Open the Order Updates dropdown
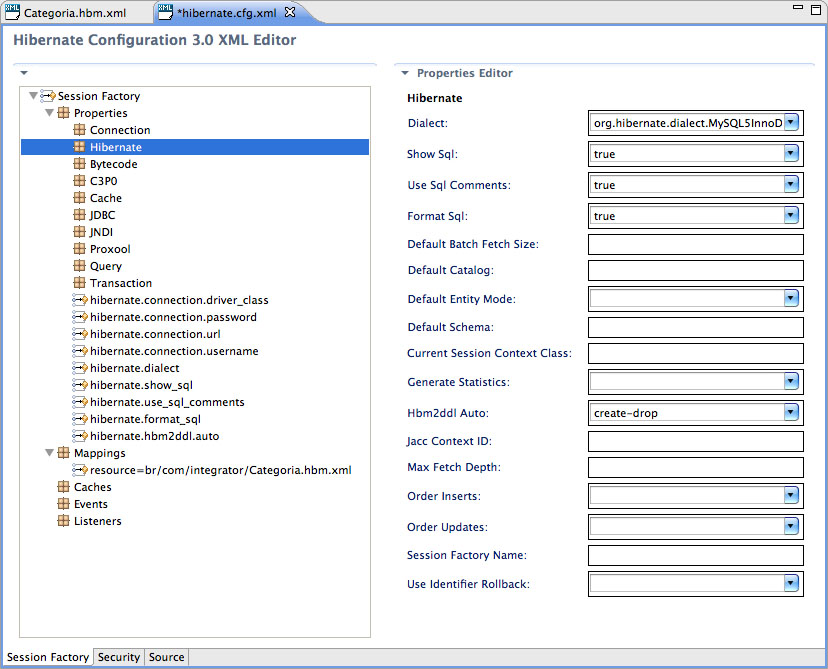Viewport: 828px width, 669px height. tap(791, 526)
